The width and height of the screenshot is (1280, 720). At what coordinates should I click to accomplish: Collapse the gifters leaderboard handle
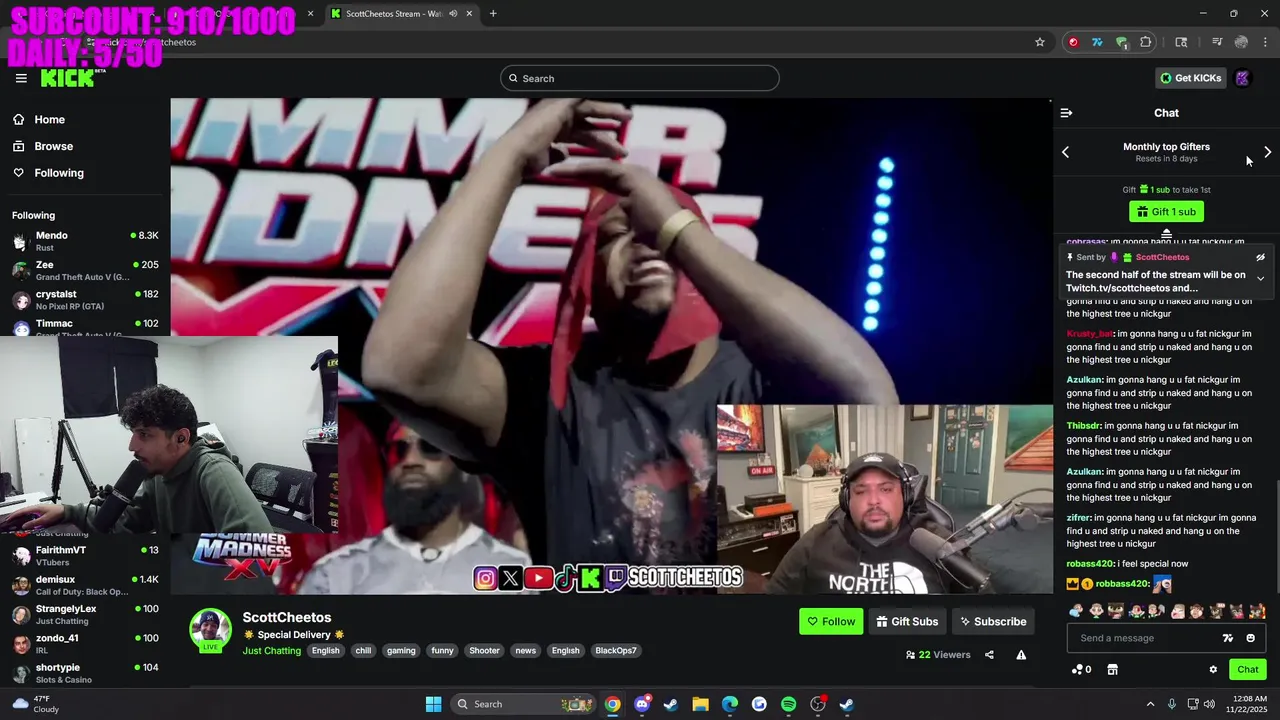[x=1166, y=234]
